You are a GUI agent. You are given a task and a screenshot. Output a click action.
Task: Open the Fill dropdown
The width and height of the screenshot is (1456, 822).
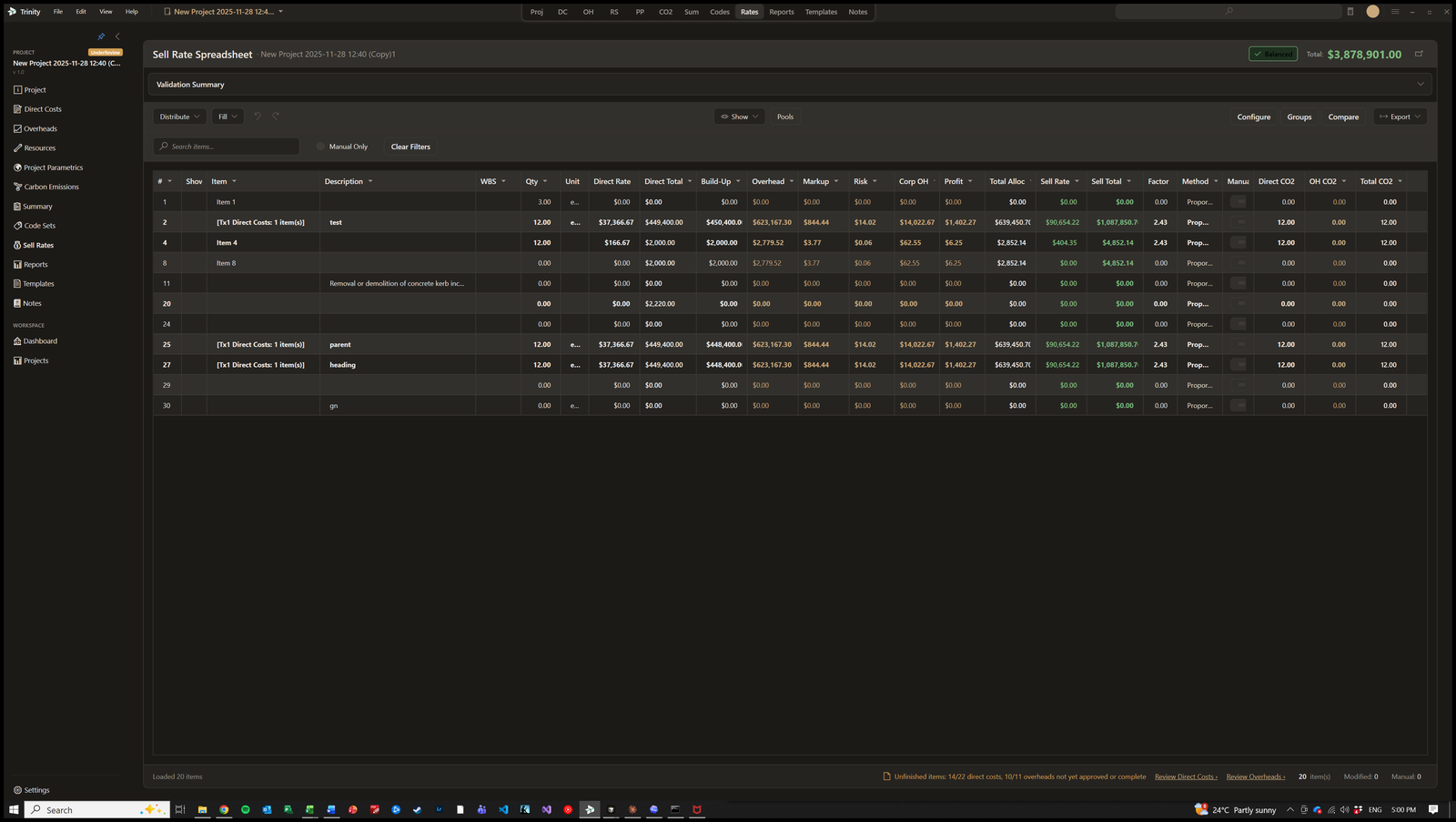point(227,117)
